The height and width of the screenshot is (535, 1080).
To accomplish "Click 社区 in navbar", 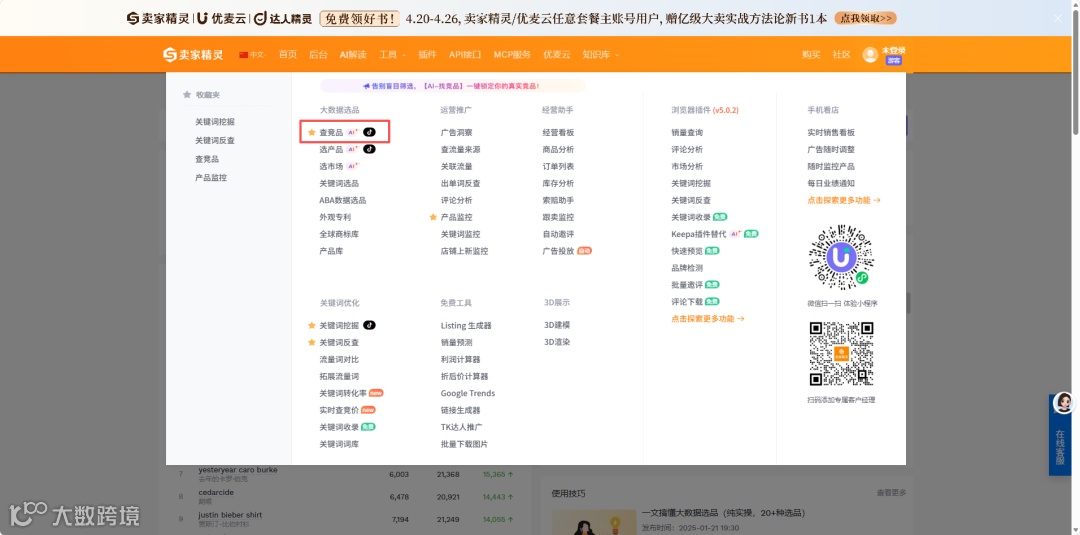I will point(842,54).
